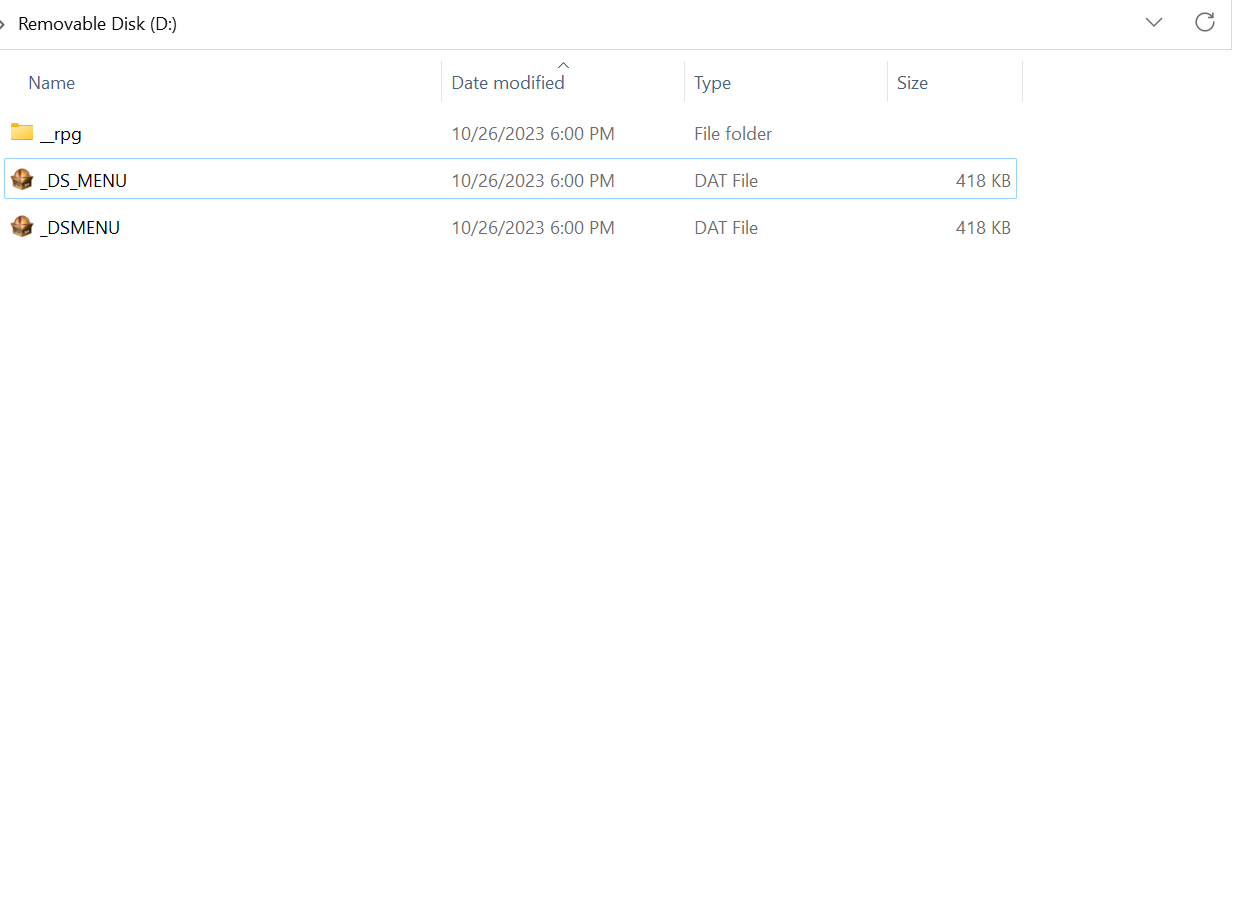
Task: Open the __rpg folder icon
Action: tap(22, 132)
